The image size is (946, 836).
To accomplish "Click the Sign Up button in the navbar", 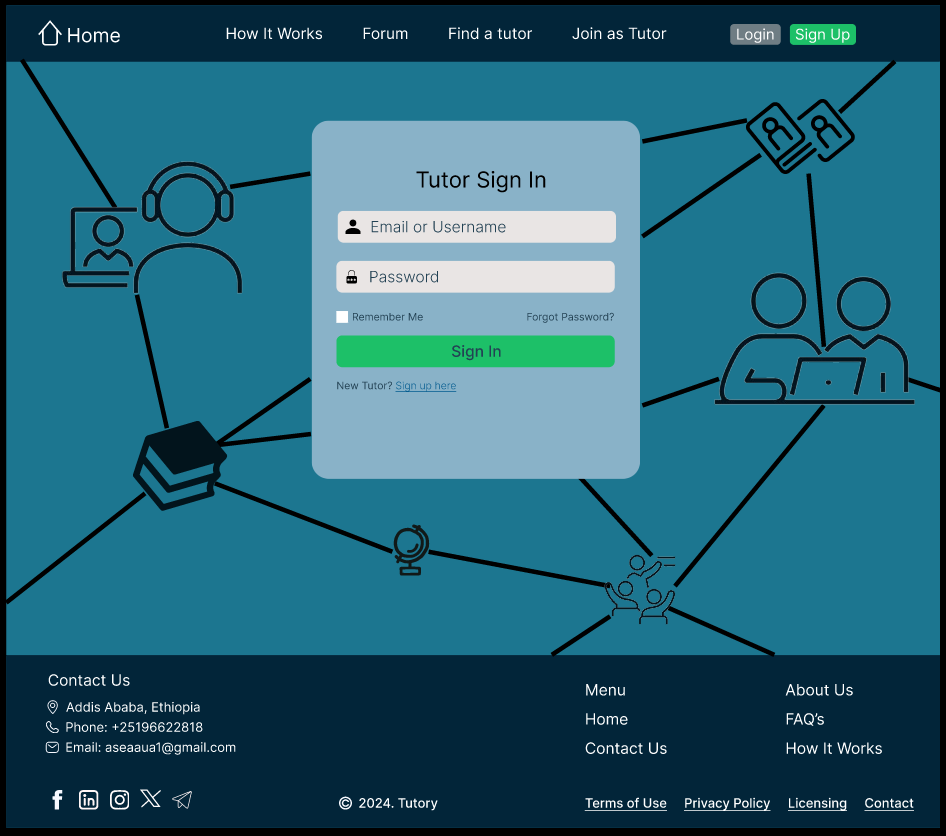I will click(x=822, y=33).
